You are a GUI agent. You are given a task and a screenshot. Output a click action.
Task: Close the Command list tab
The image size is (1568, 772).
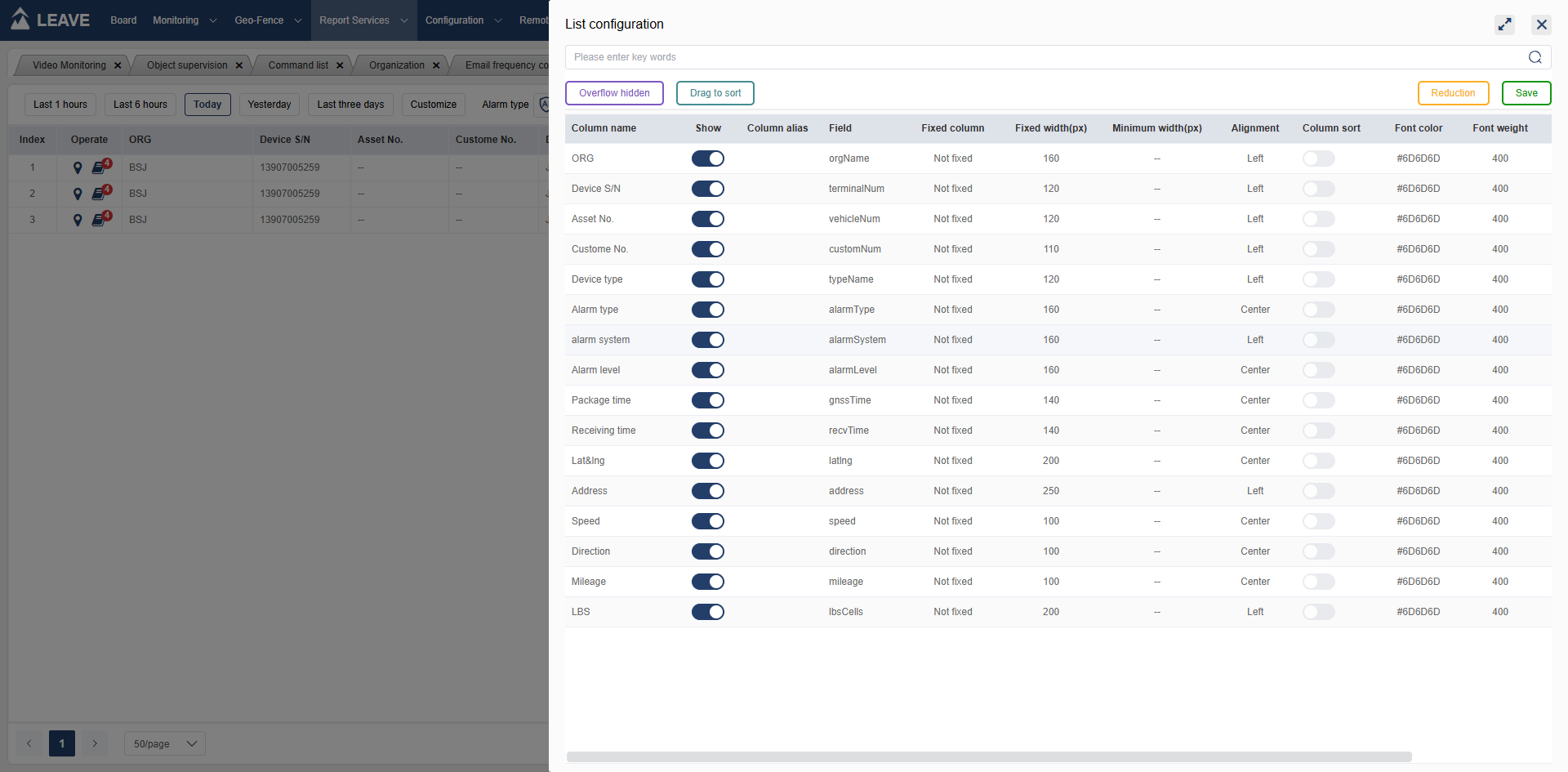pos(340,65)
